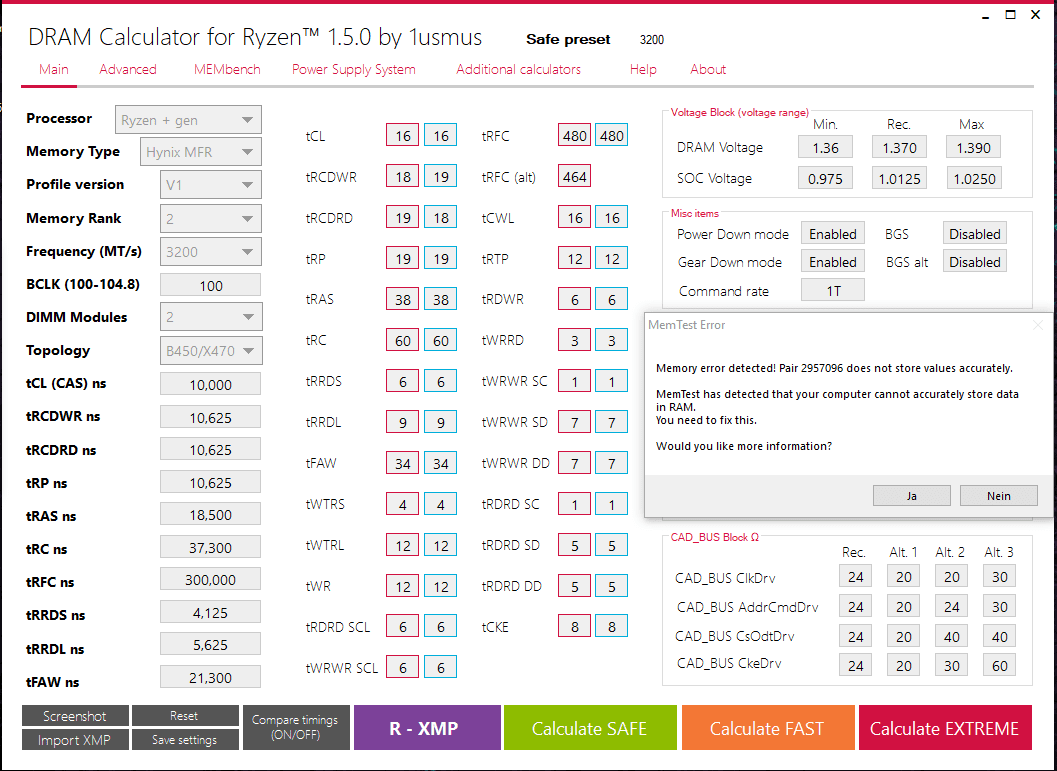Click the blue-bordered tRCDWR value box
The height and width of the screenshot is (771, 1057).
(x=441, y=177)
